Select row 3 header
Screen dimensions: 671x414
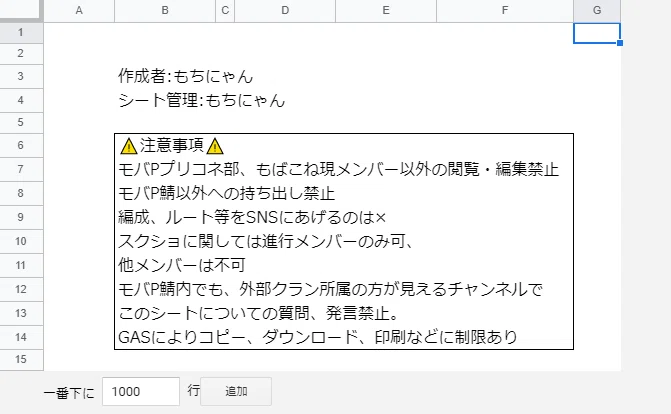[21, 77]
